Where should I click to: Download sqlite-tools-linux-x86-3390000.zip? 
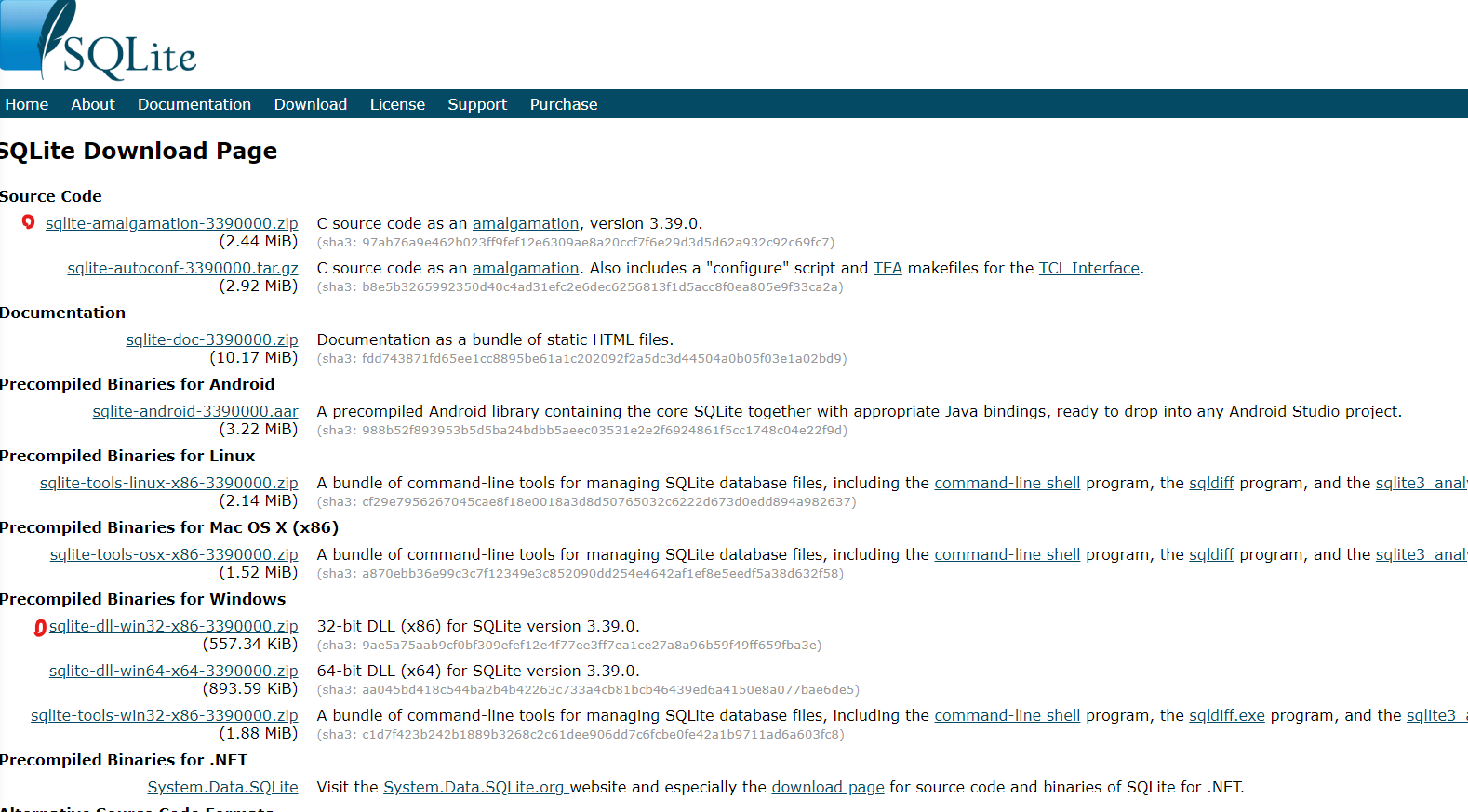coord(169,483)
